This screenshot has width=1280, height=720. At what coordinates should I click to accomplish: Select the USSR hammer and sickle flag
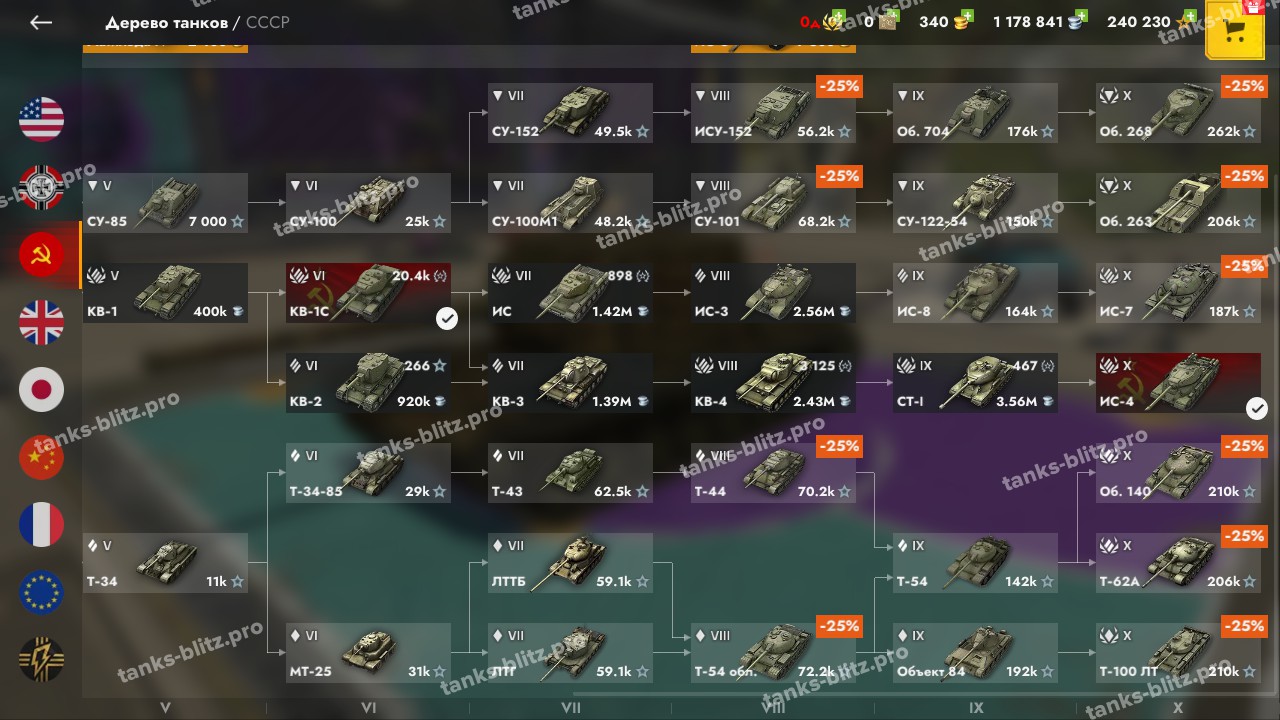[x=41, y=255]
